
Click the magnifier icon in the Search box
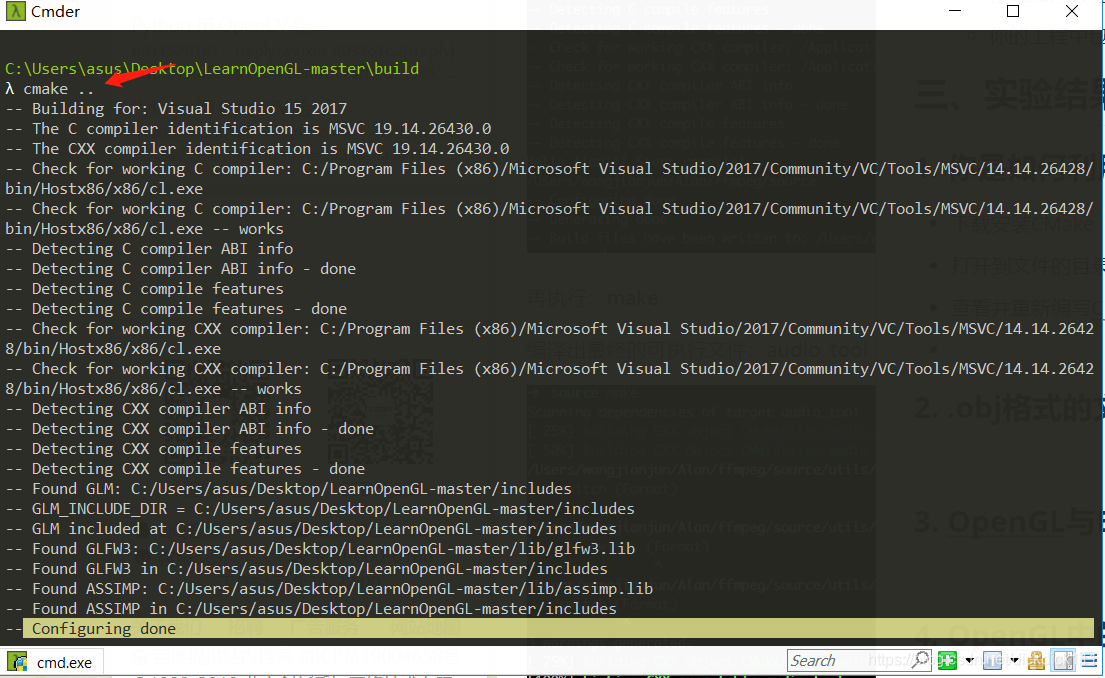tap(920, 660)
